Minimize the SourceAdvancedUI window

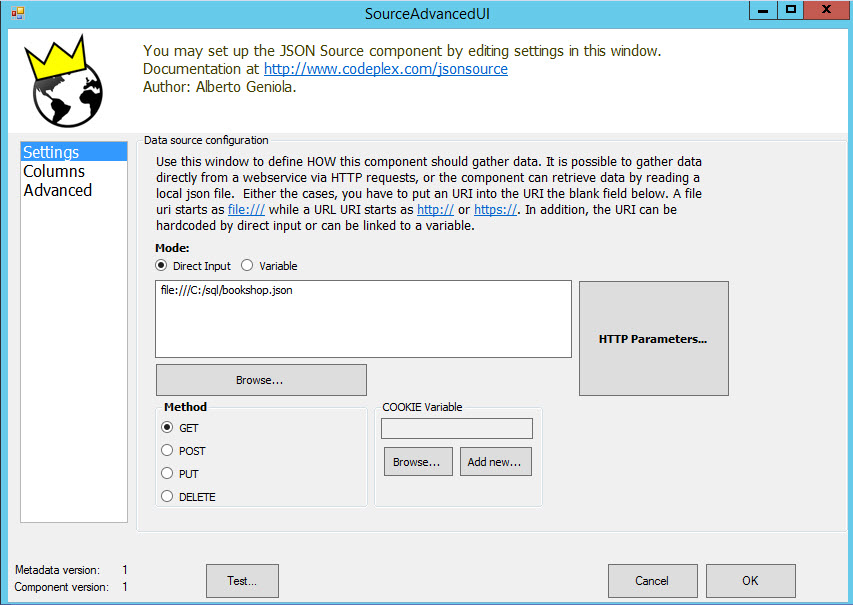[x=763, y=10]
